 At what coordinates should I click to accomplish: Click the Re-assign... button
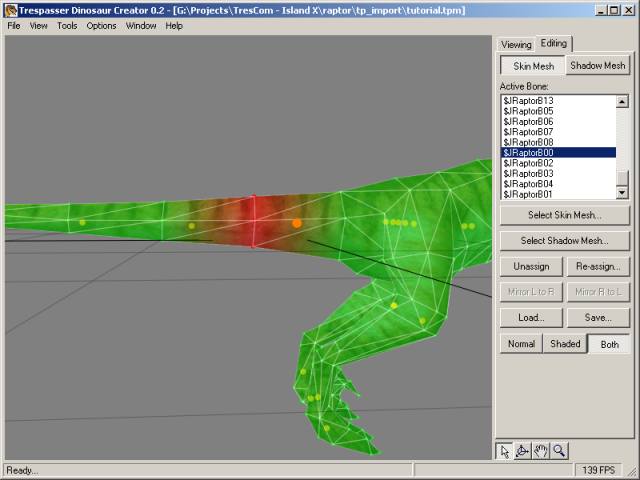[x=598, y=267]
